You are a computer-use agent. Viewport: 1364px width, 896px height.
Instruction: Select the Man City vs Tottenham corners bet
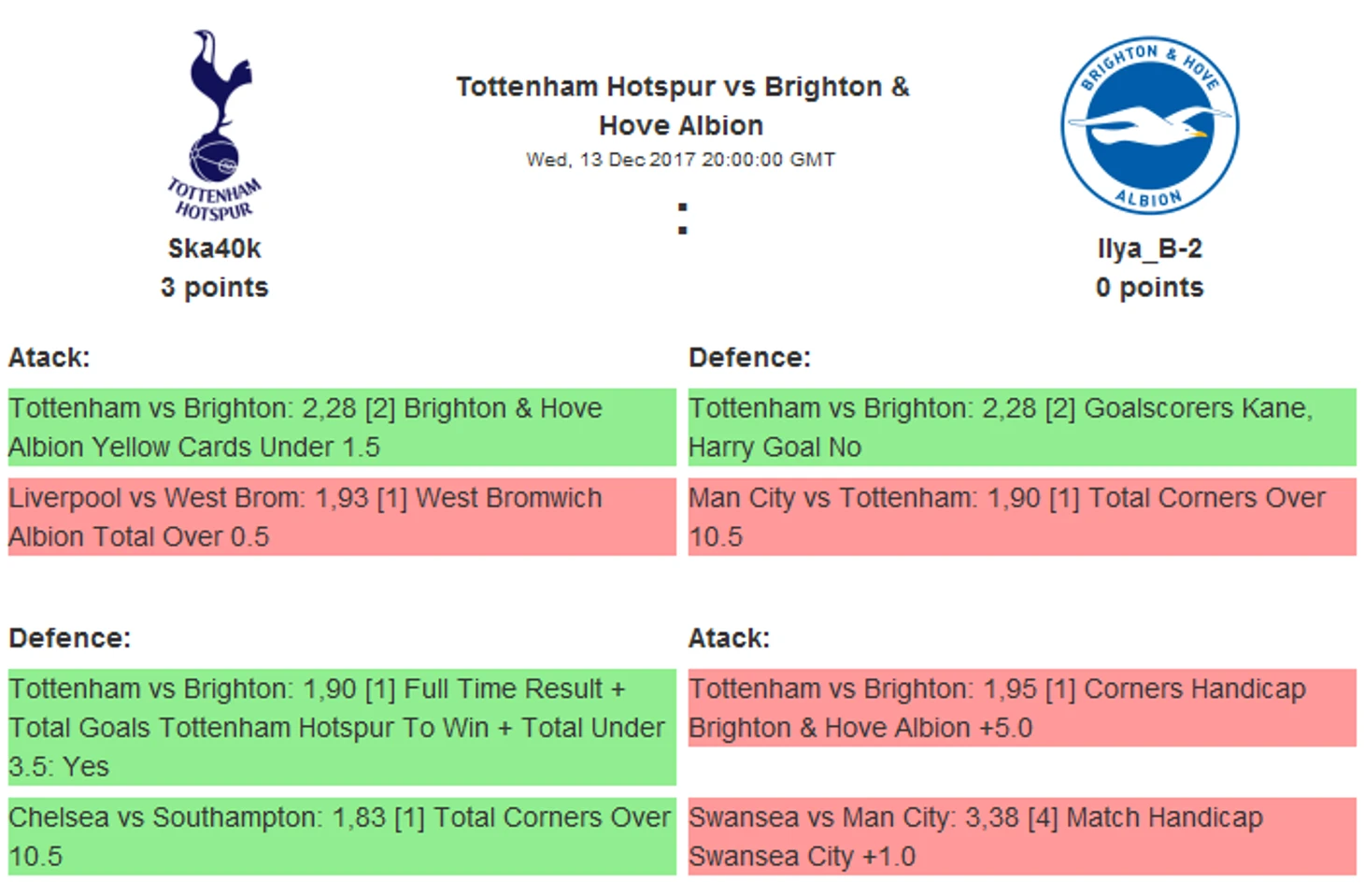click(1022, 517)
